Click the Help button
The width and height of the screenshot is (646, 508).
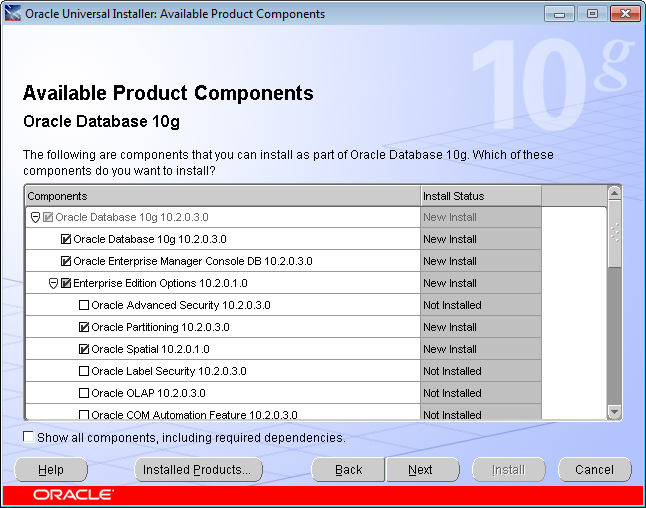[x=51, y=470]
